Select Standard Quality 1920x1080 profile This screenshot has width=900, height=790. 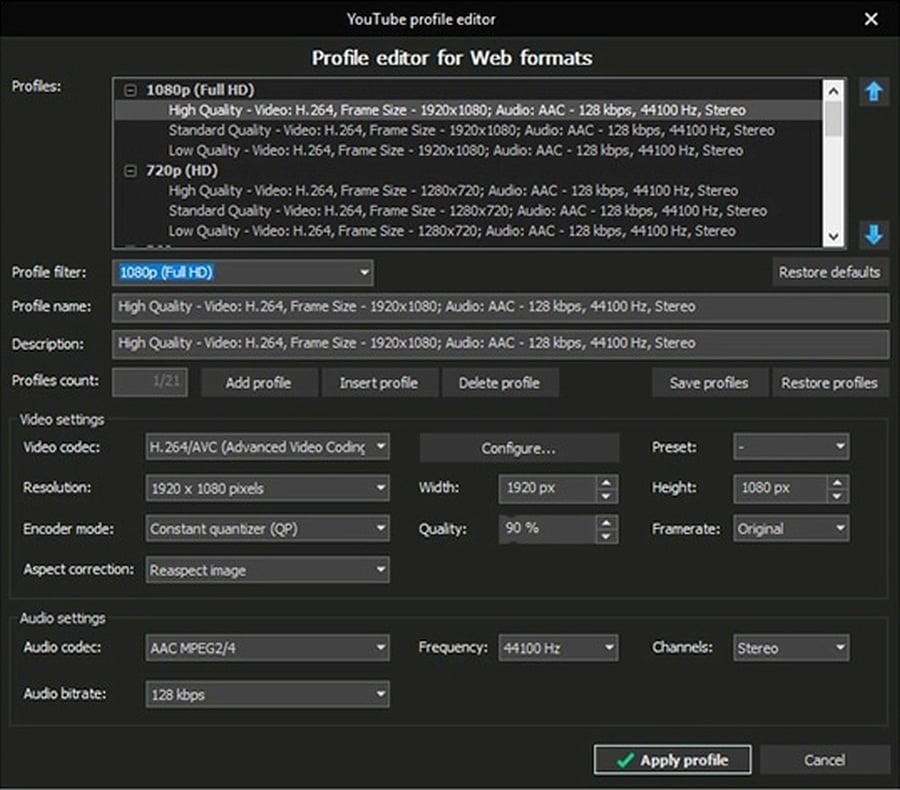(x=471, y=130)
